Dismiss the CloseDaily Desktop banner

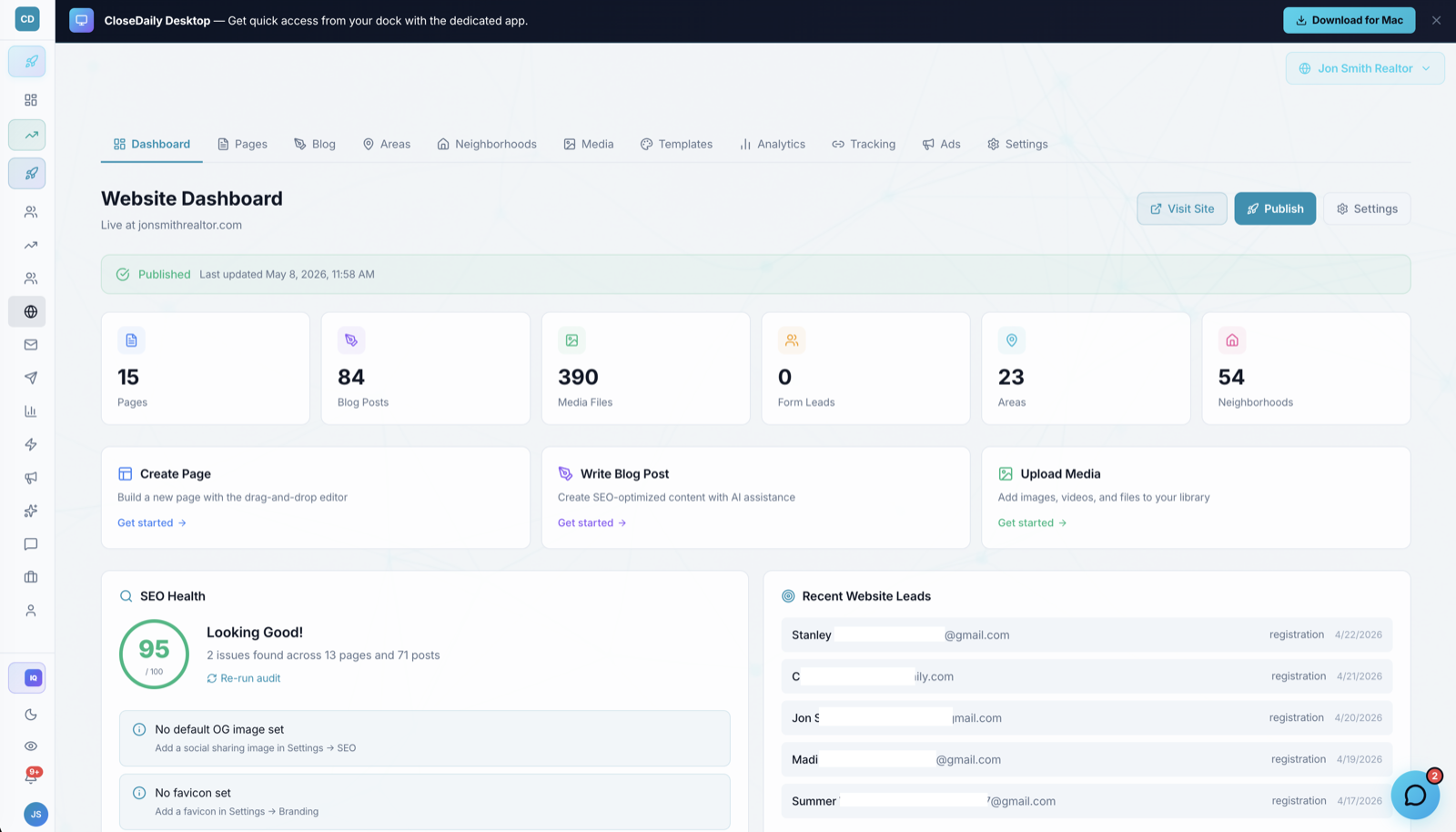pos(1436,20)
